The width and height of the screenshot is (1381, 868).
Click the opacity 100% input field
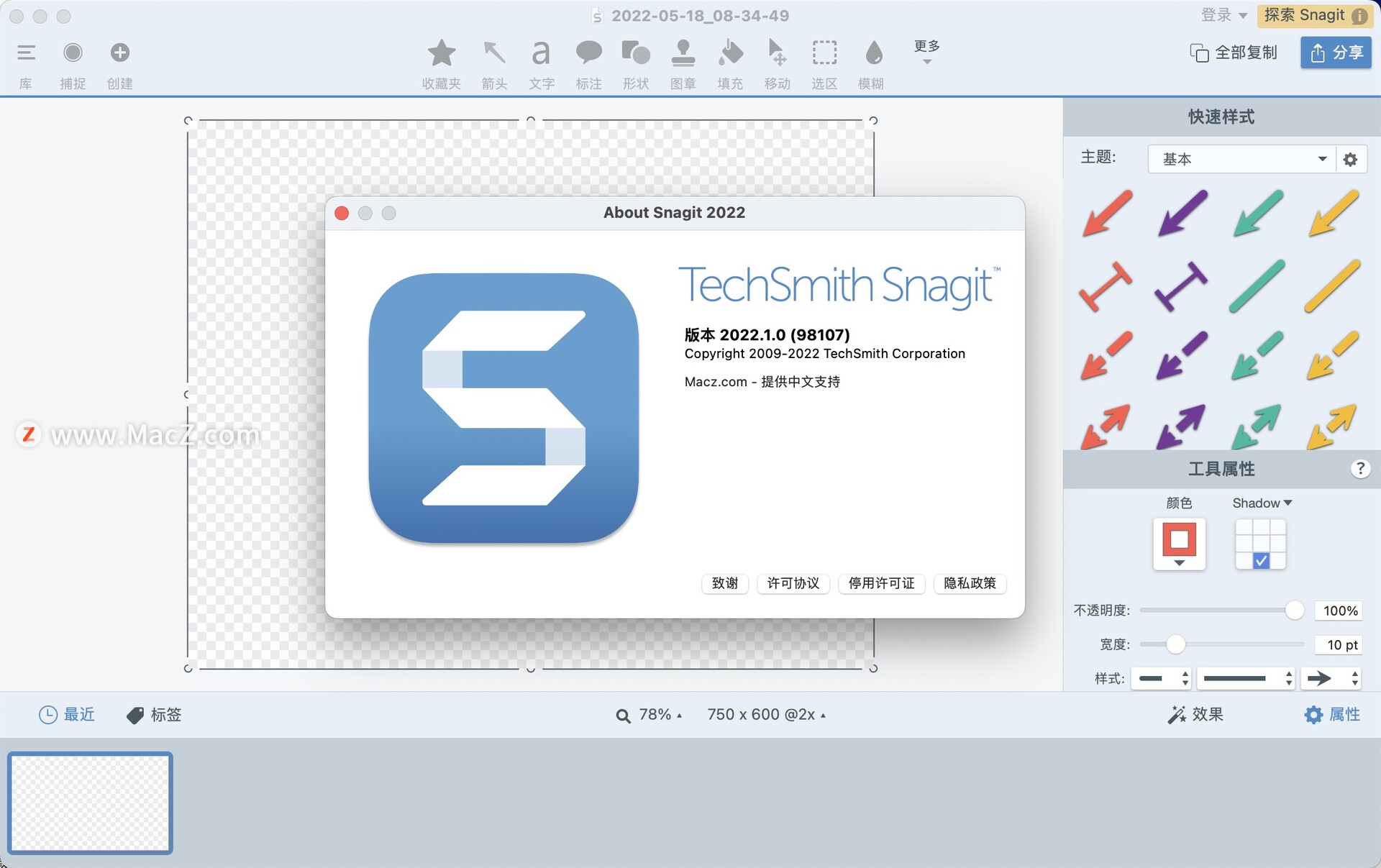coord(1340,611)
